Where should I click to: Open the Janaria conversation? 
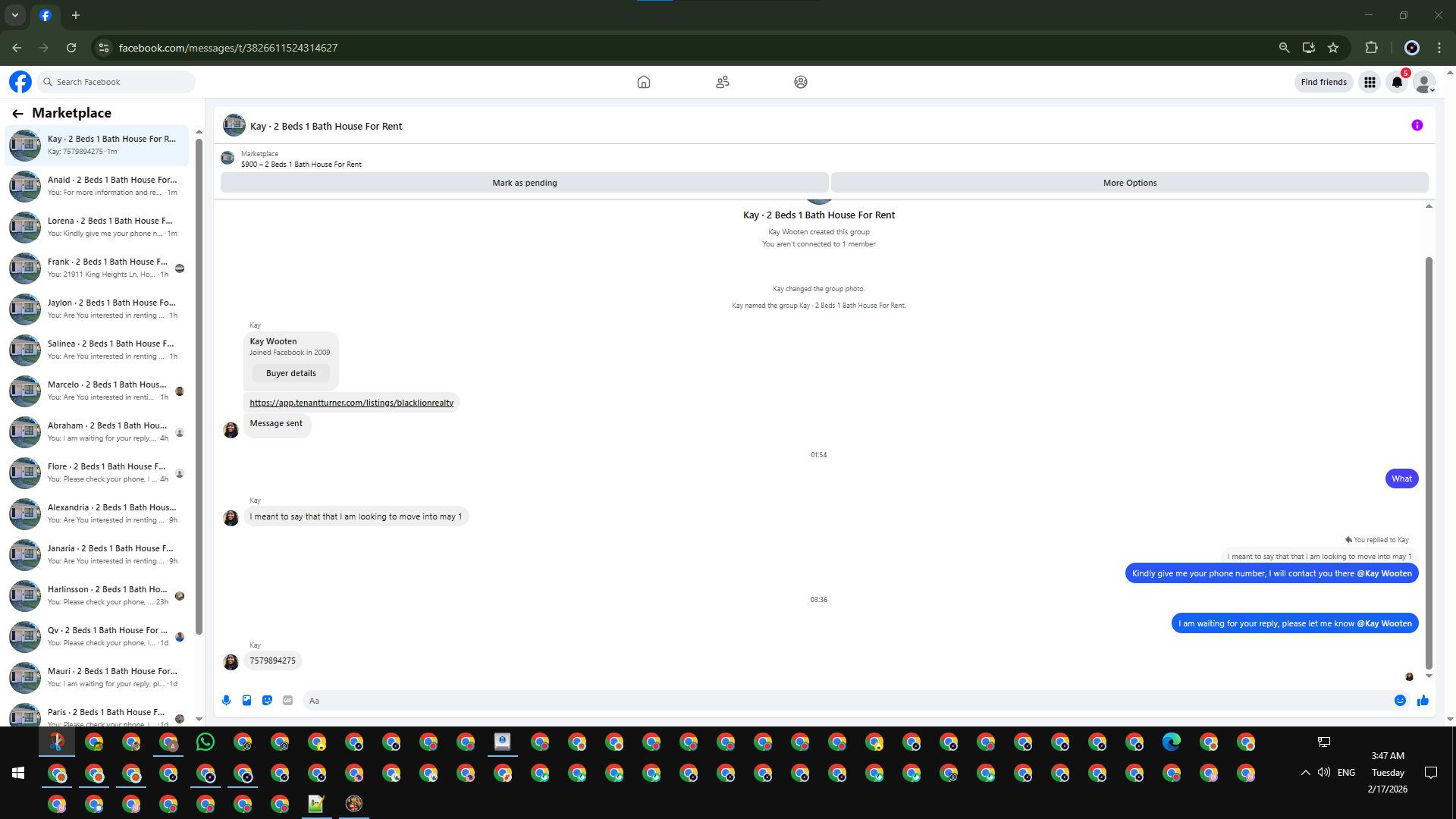(97, 554)
